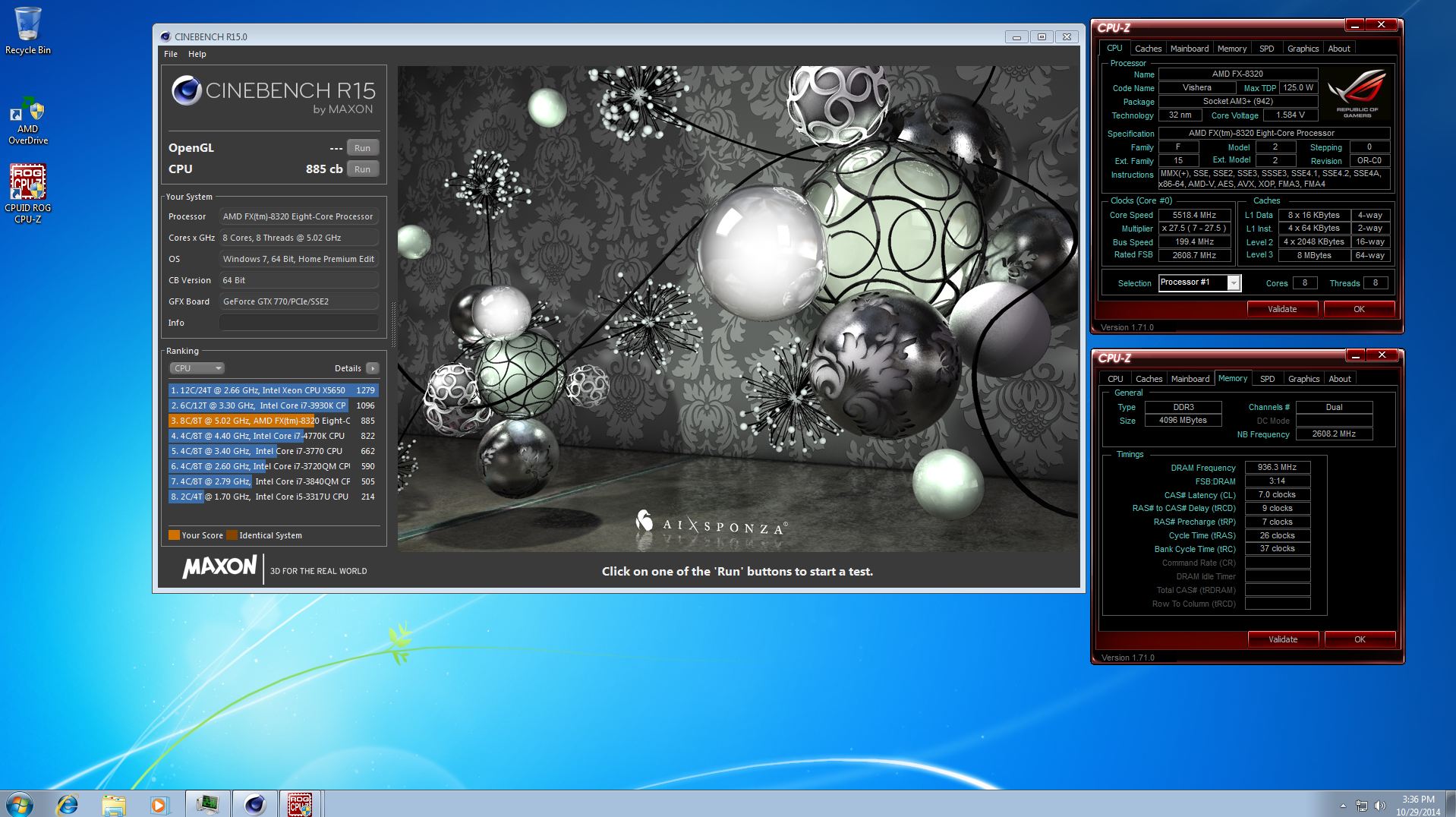Click the MAXON logo in the footer
Image resolution: width=1456 pixels, height=817 pixels.
pyautogui.click(x=219, y=567)
